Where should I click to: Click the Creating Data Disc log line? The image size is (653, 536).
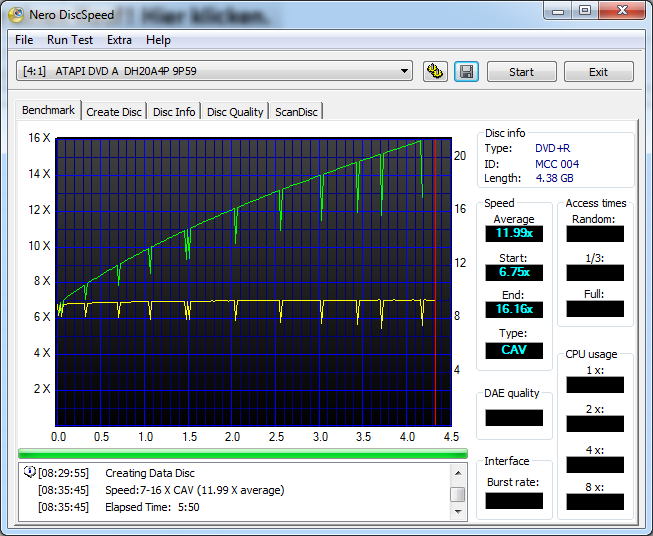click(x=150, y=473)
